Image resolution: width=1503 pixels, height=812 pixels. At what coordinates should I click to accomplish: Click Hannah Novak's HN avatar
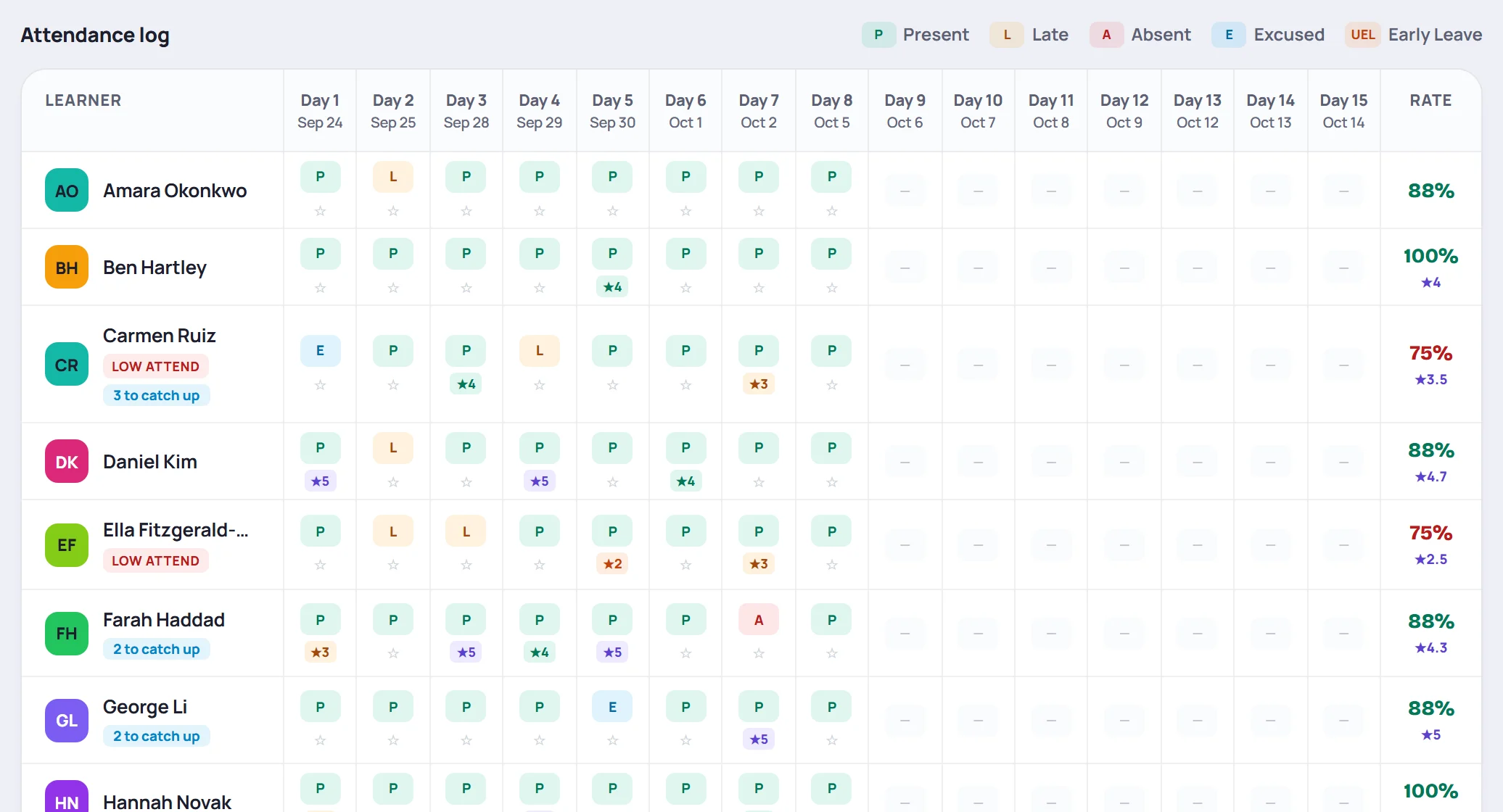coord(67,797)
